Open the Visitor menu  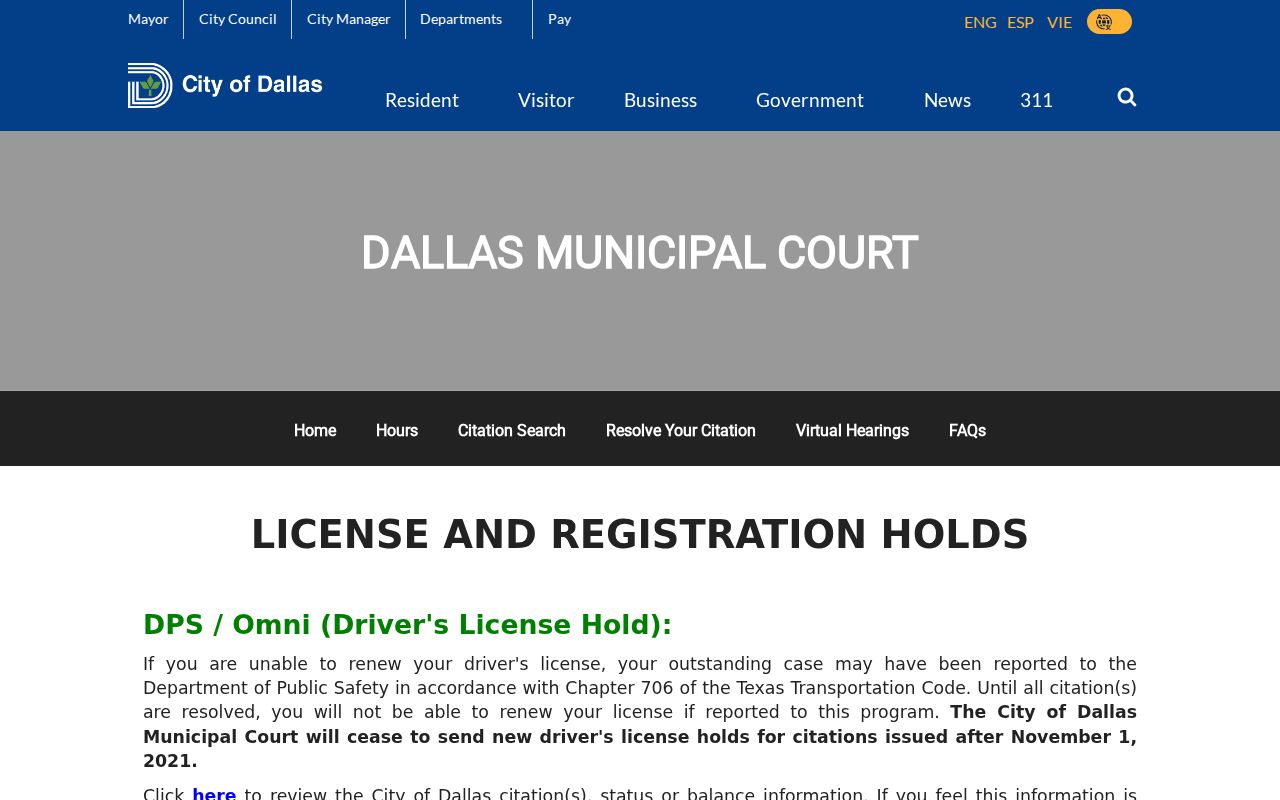tap(546, 100)
